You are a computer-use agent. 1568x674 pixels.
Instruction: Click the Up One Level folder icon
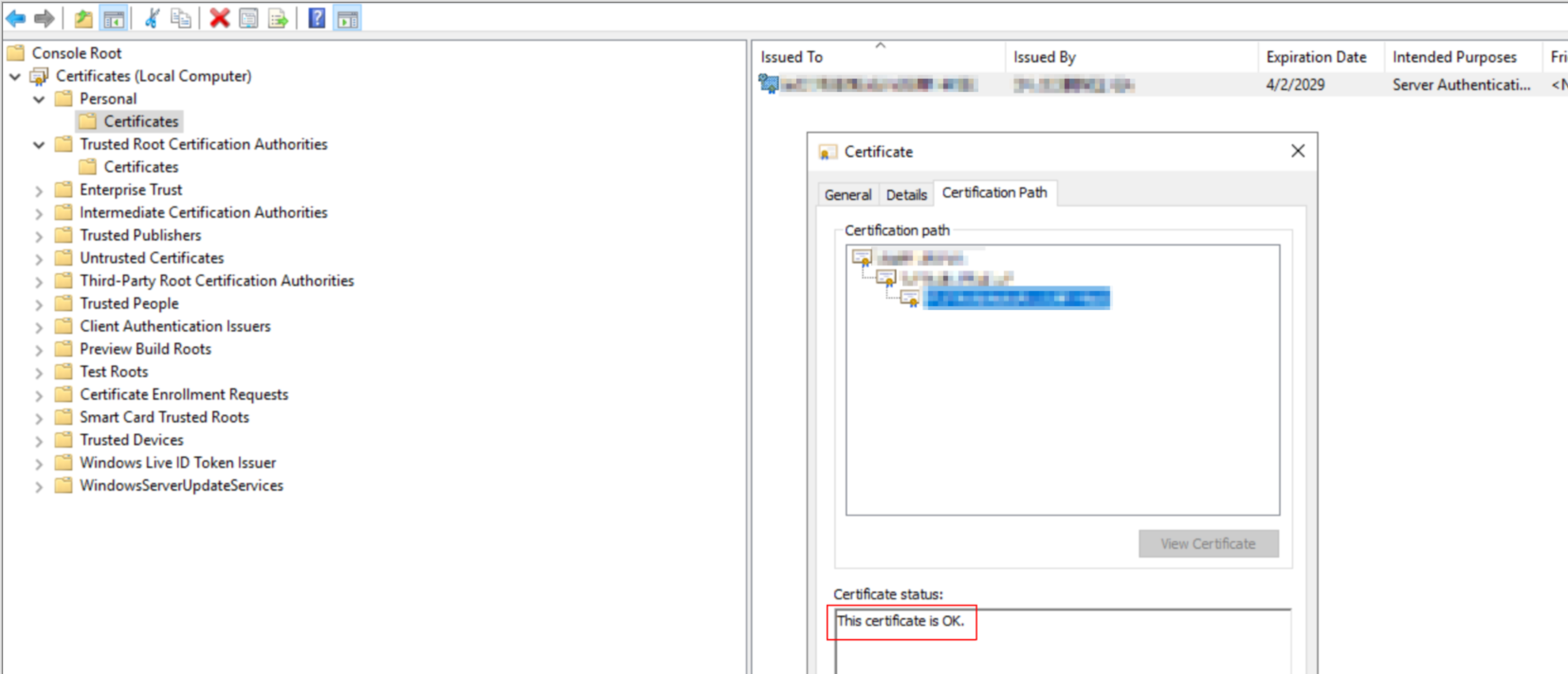[83, 18]
